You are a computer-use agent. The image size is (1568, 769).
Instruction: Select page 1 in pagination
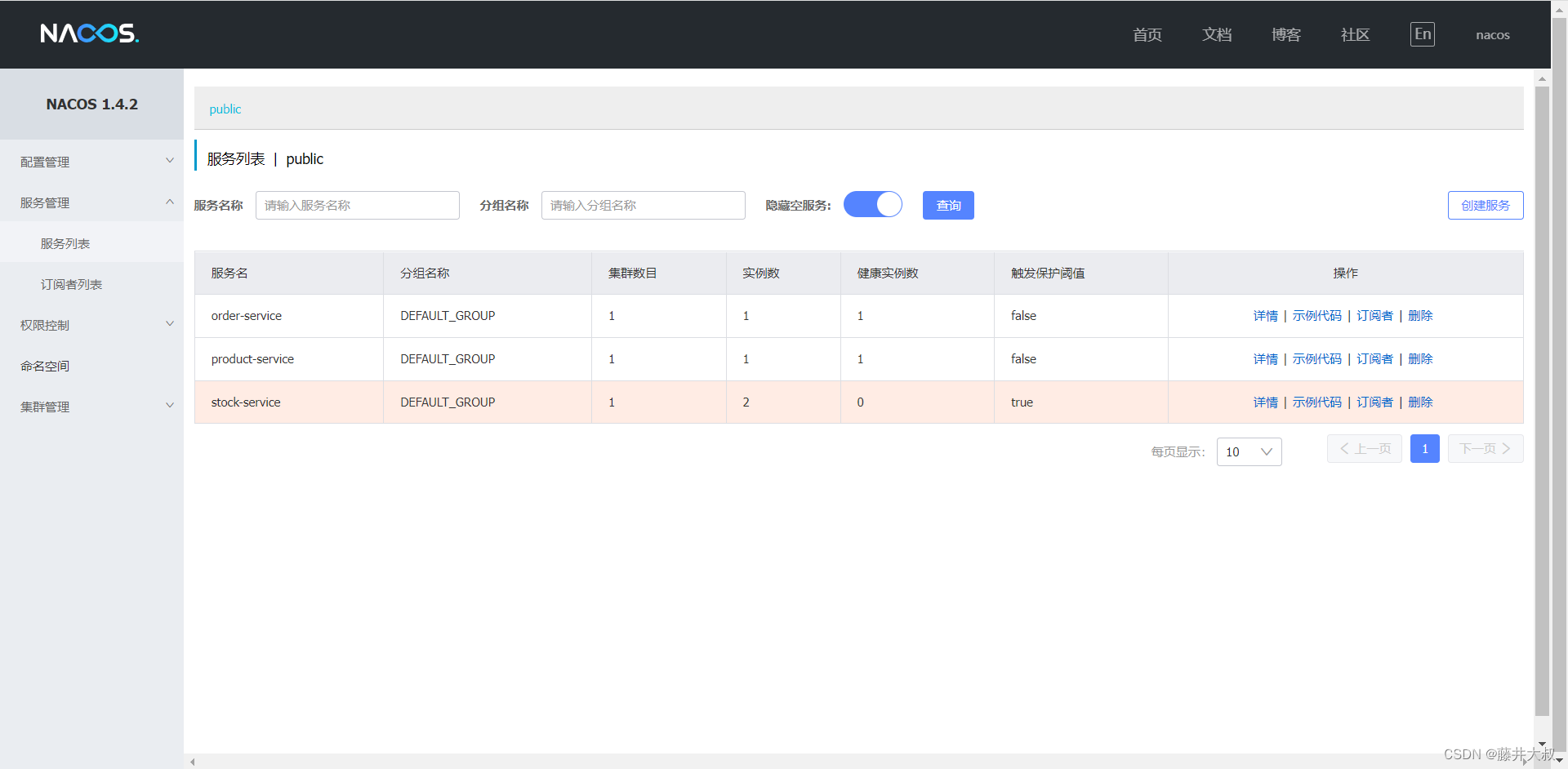pyautogui.click(x=1425, y=449)
